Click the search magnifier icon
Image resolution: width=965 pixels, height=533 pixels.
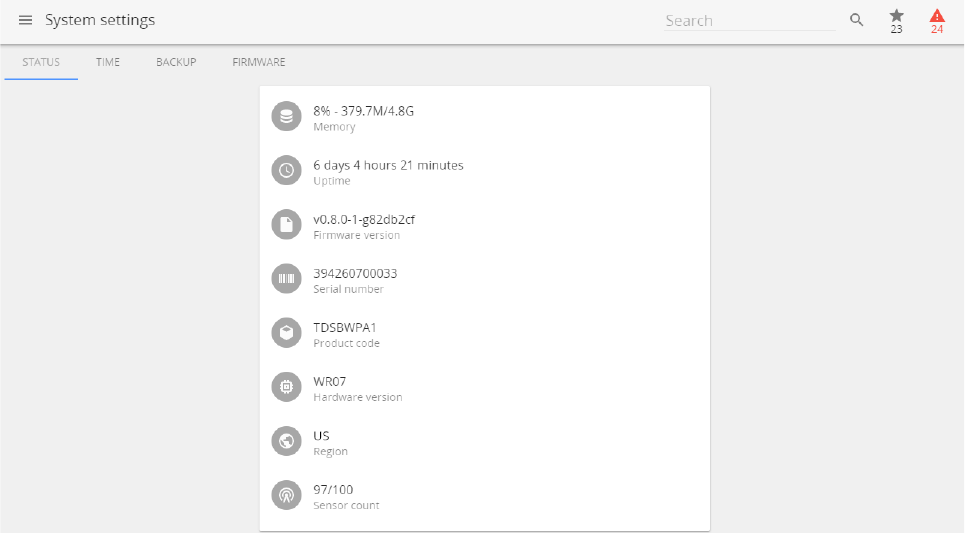(x=856, y=20)
